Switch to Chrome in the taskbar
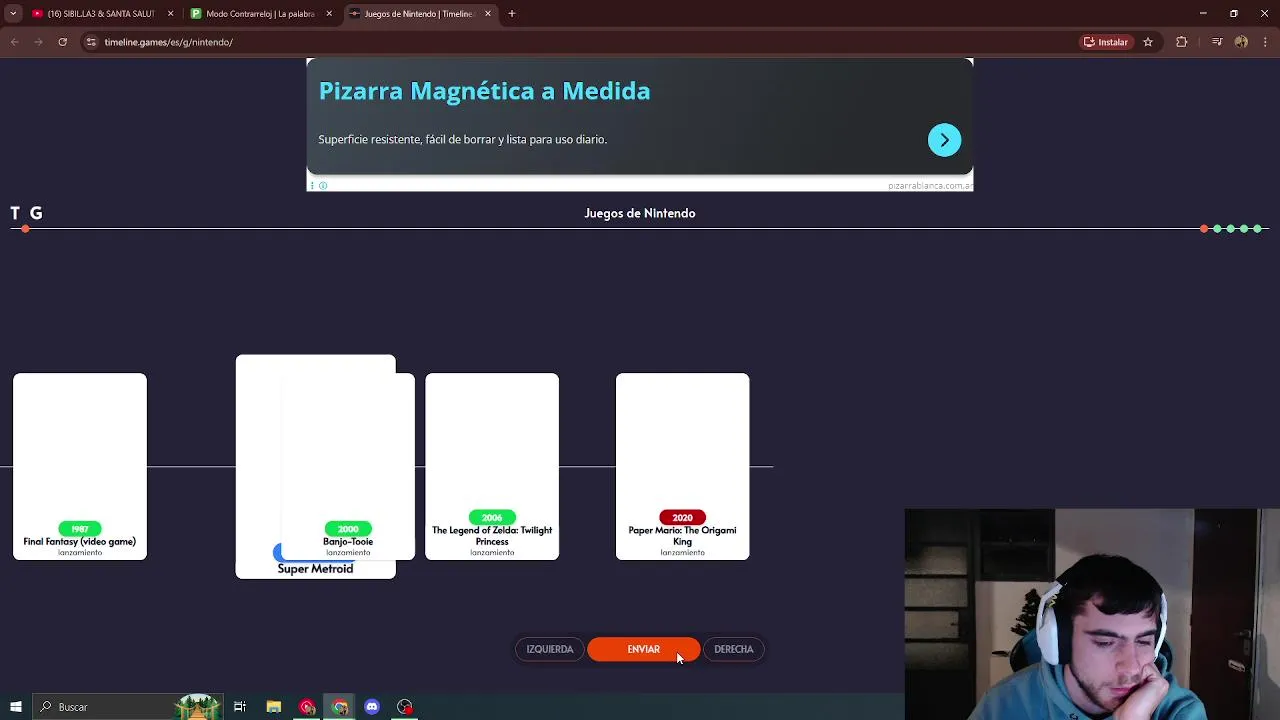 [x=340, y=707]
